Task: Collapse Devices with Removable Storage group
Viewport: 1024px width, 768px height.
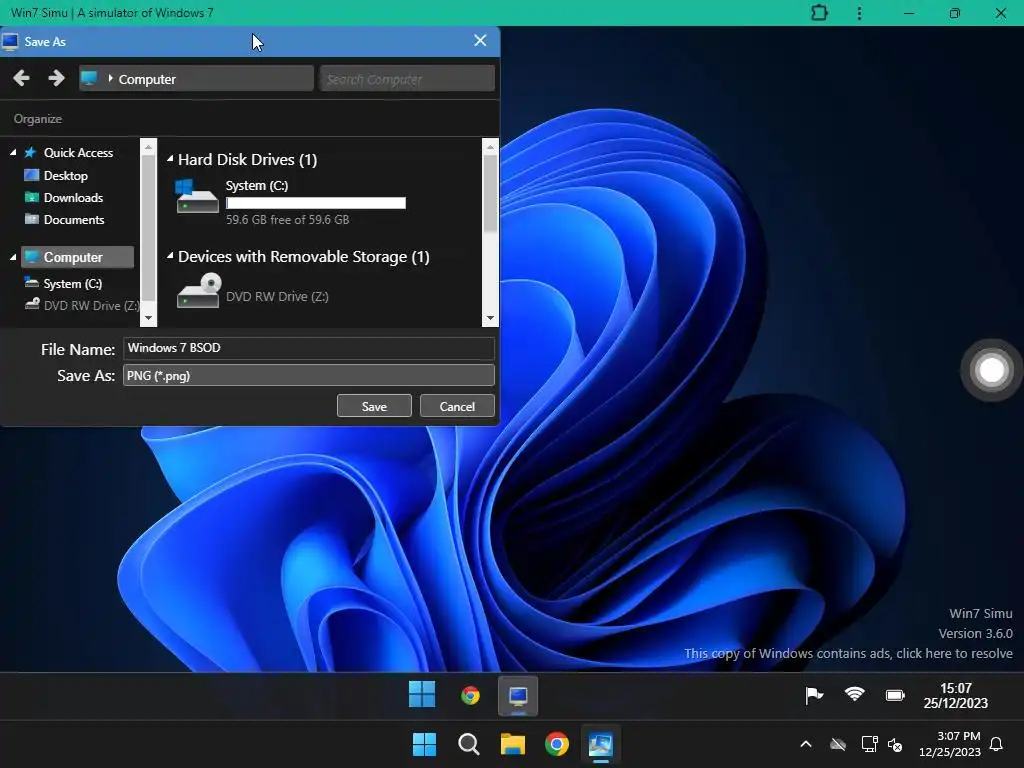Action: [170, 256]
